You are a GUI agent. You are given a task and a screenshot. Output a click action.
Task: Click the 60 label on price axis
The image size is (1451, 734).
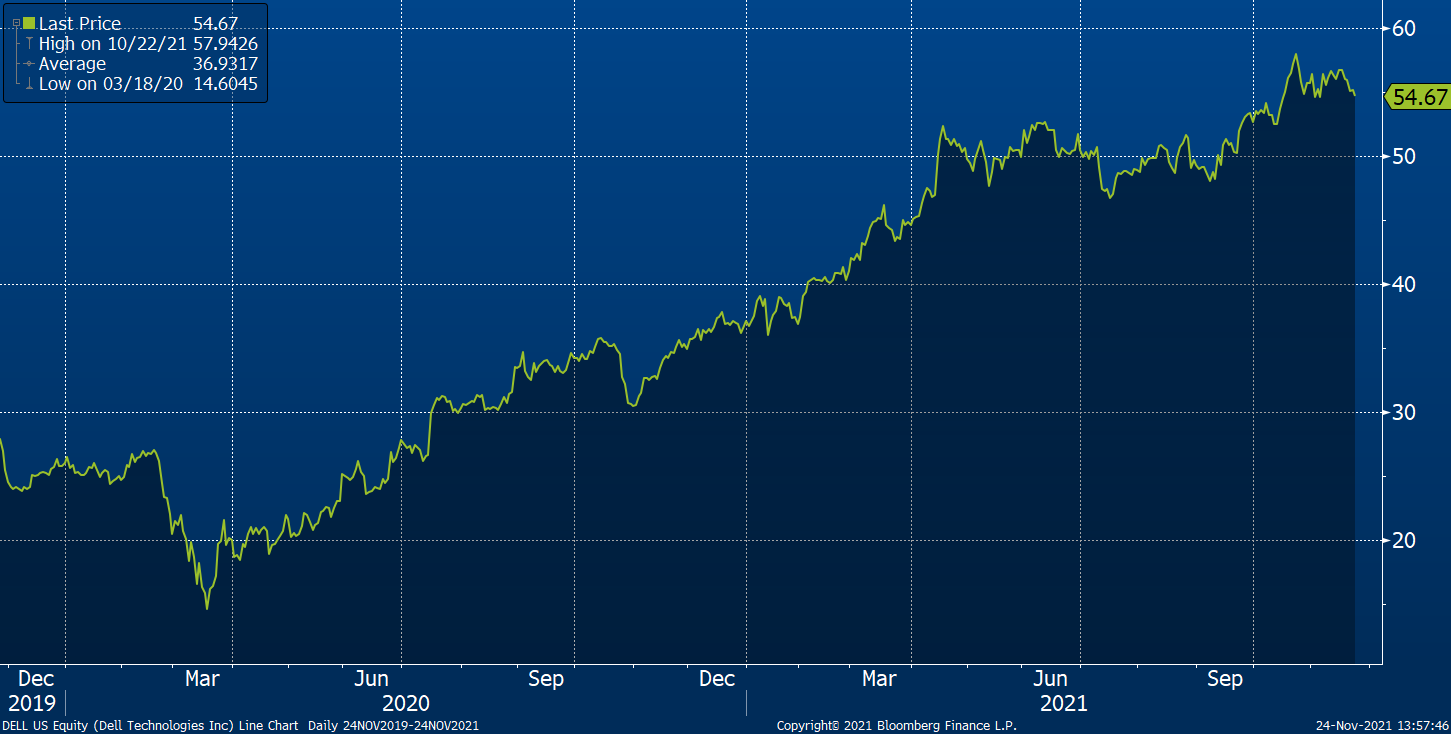1404,28
